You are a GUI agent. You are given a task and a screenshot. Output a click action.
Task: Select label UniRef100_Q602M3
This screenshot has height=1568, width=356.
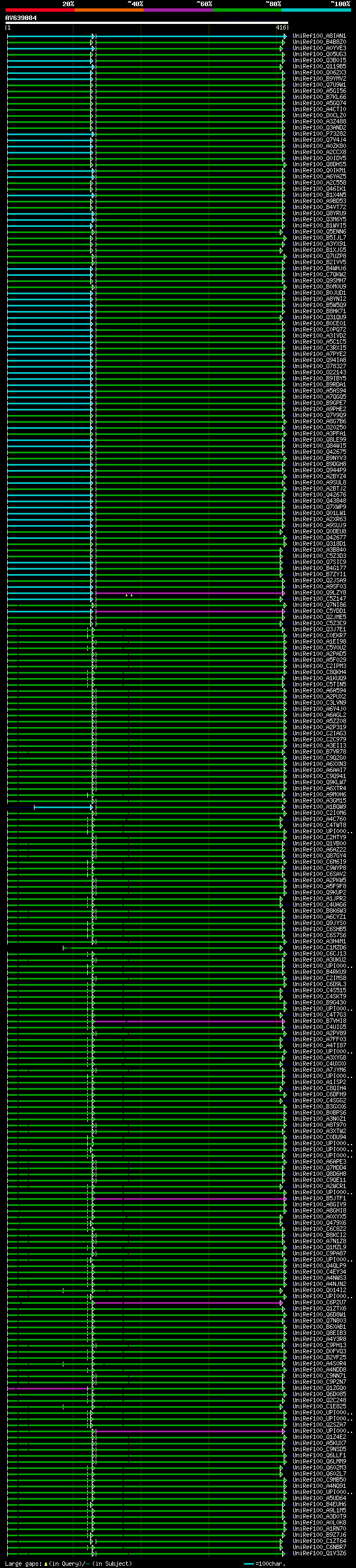[319, 1467]
